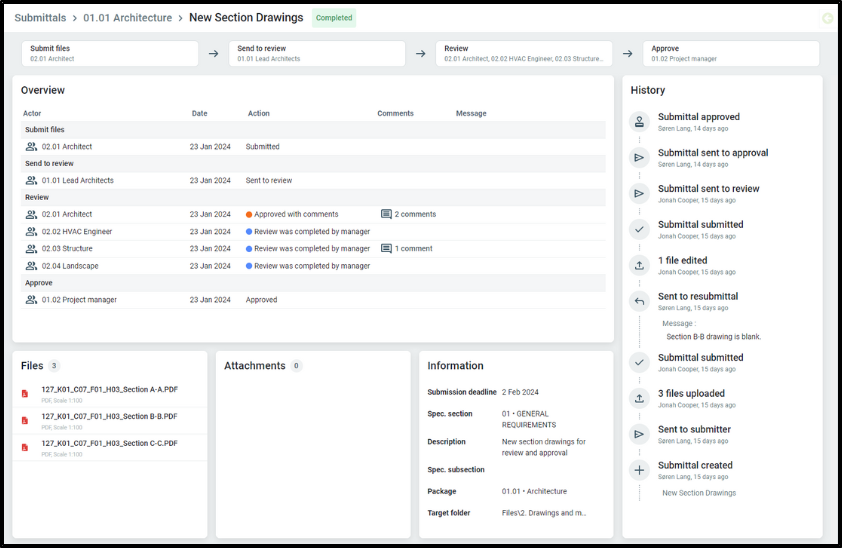Click the Submittal created plus icon
This screenshot has height=548, width=842.
tap(640, 470)
